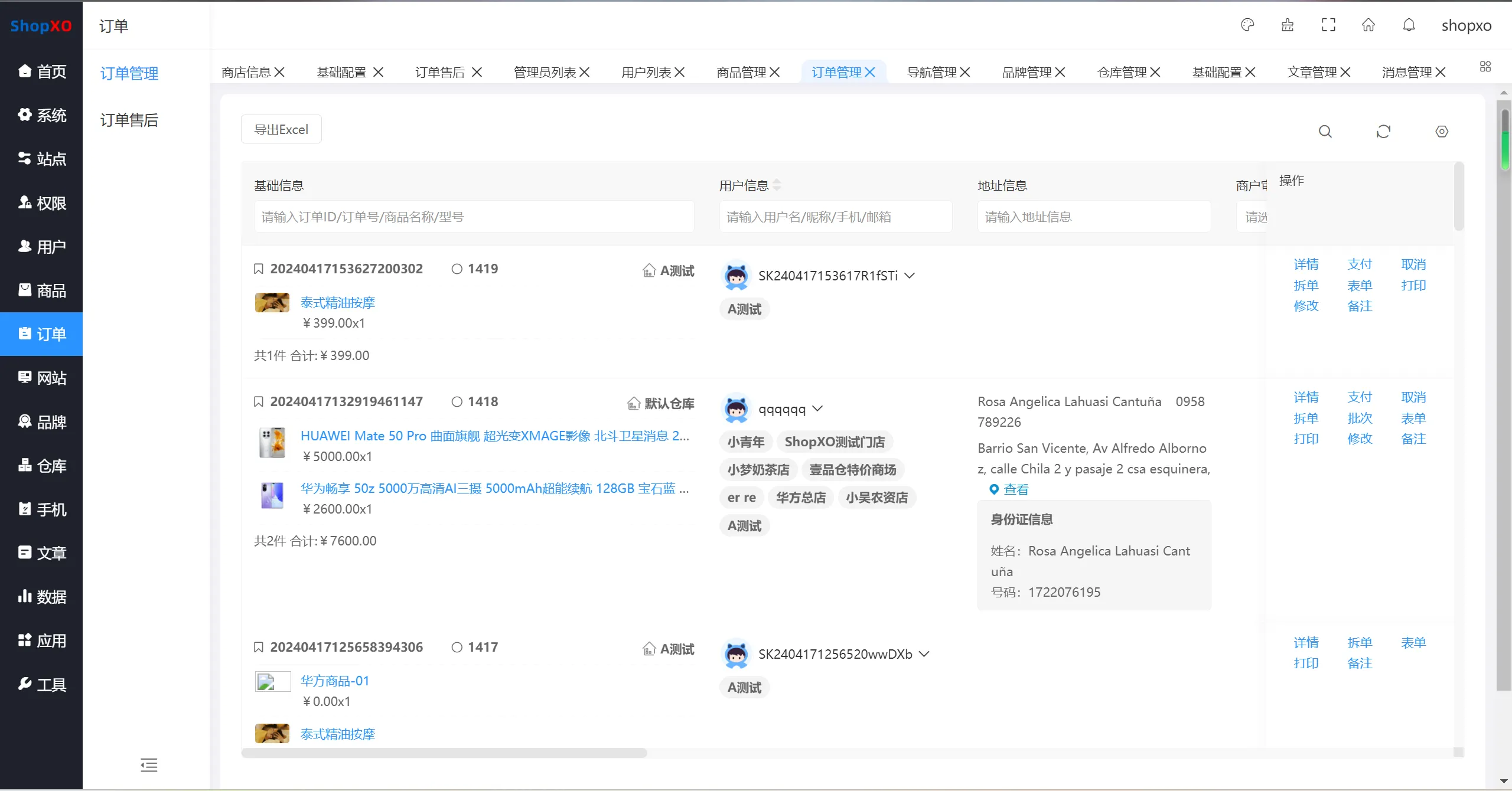1512x791 pixels.
Task: Switch to the 品牌管理 tab
Action: pyautogui.click(x=1027, y=71)
